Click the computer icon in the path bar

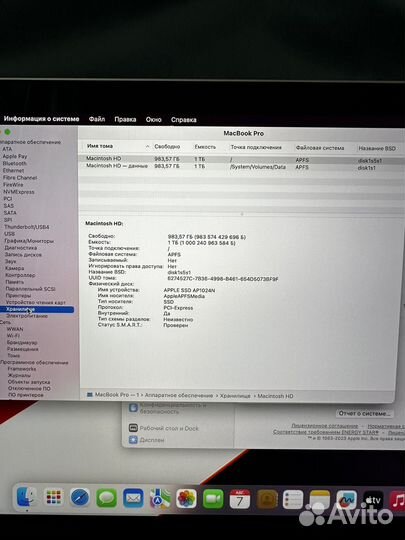pyautogui.click(x=90, y=395)
